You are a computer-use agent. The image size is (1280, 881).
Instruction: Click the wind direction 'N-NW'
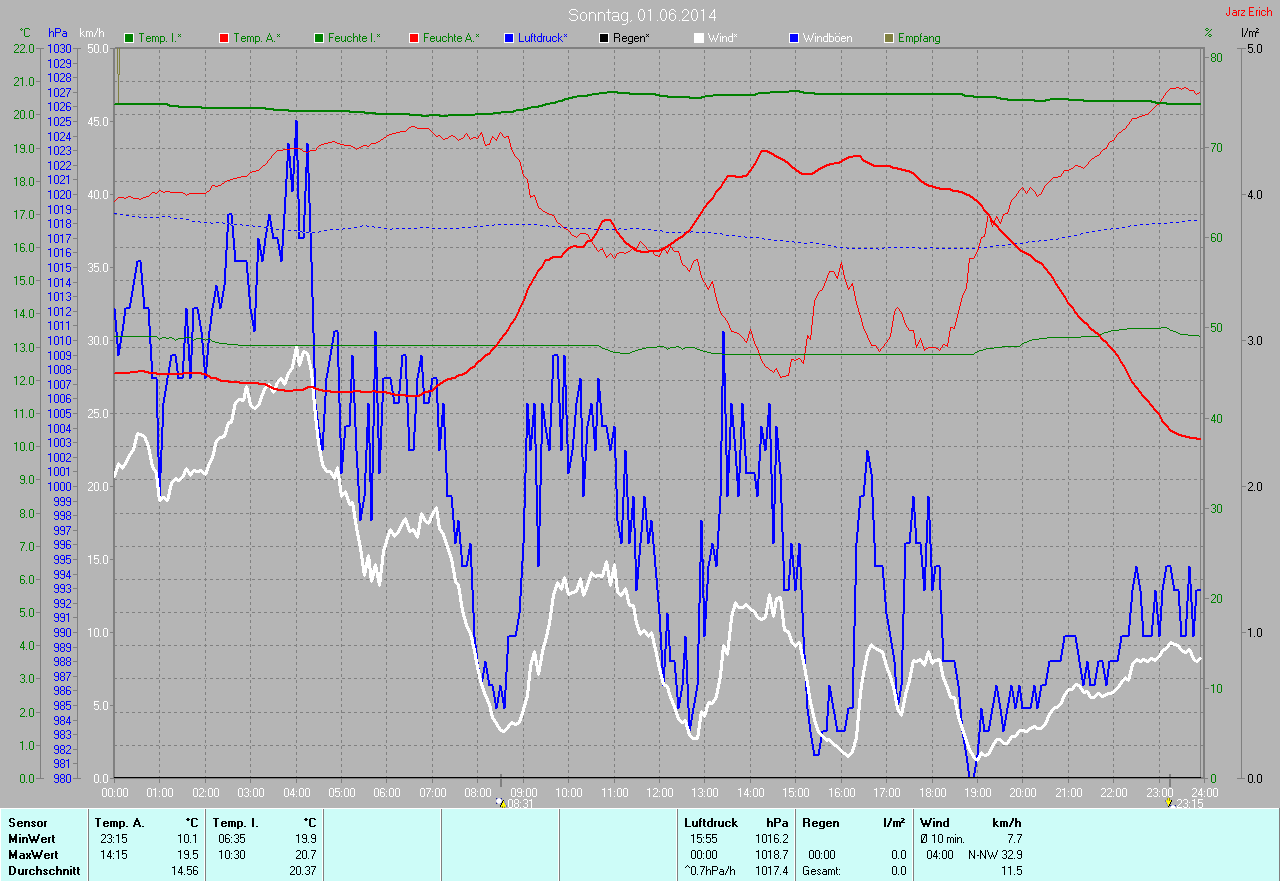pos(981,855)
